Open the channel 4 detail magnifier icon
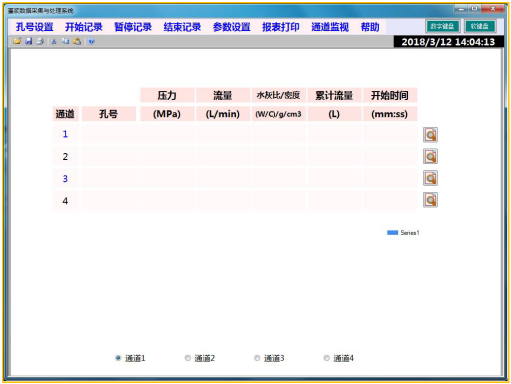 (x=430, y=200)
